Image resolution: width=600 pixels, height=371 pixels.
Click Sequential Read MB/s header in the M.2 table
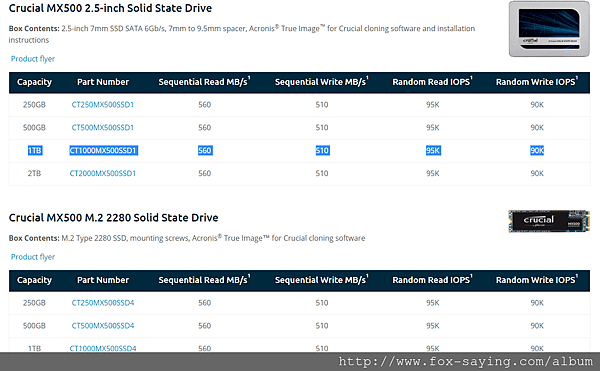(x=204, y=280)
